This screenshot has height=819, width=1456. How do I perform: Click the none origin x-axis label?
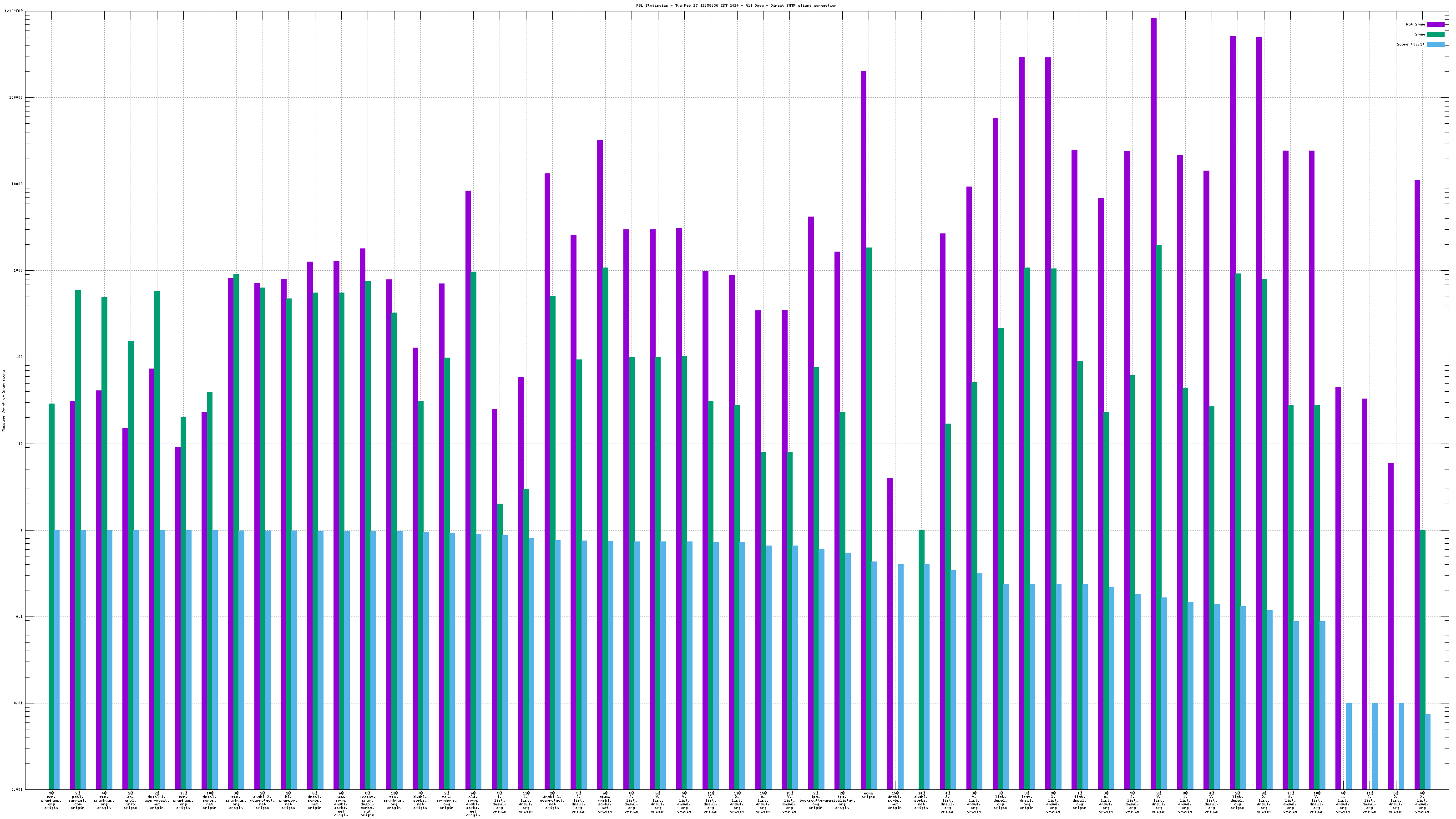(x=868, y=795)
